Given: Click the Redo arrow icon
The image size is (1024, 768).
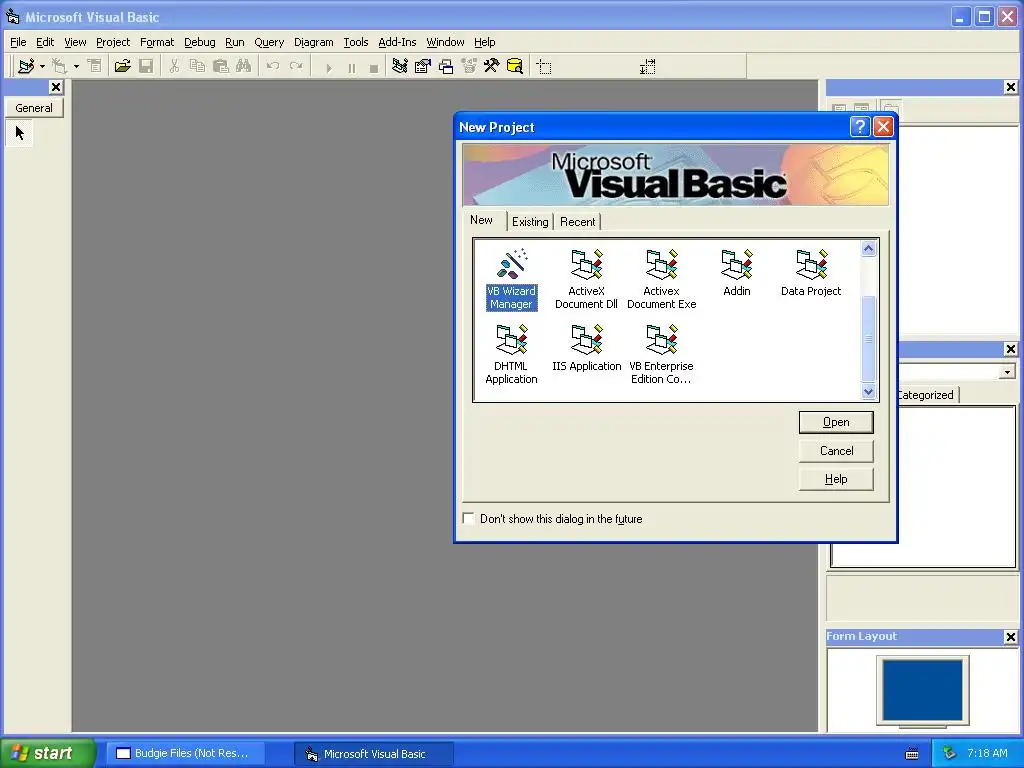Looking at the screenshot, I should pyautogui.click(x=296, y=67).
